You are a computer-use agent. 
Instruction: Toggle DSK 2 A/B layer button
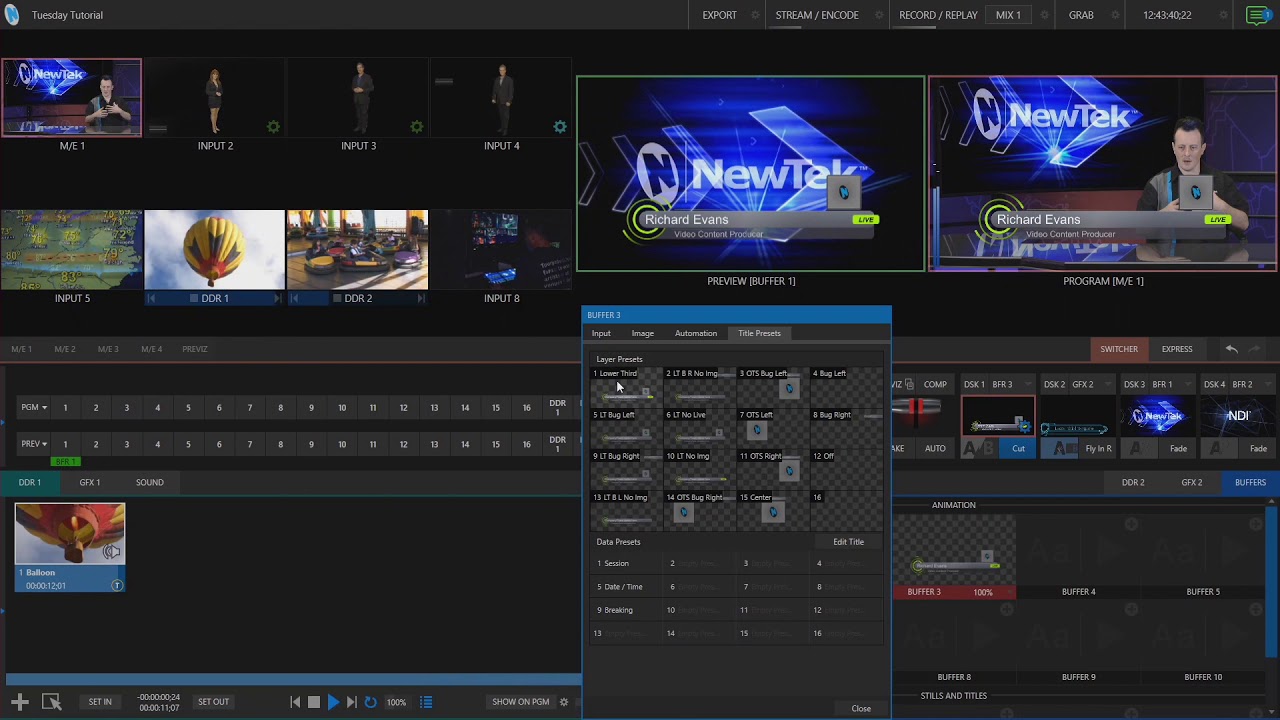pyautogui.click(x=1059, y=449)
